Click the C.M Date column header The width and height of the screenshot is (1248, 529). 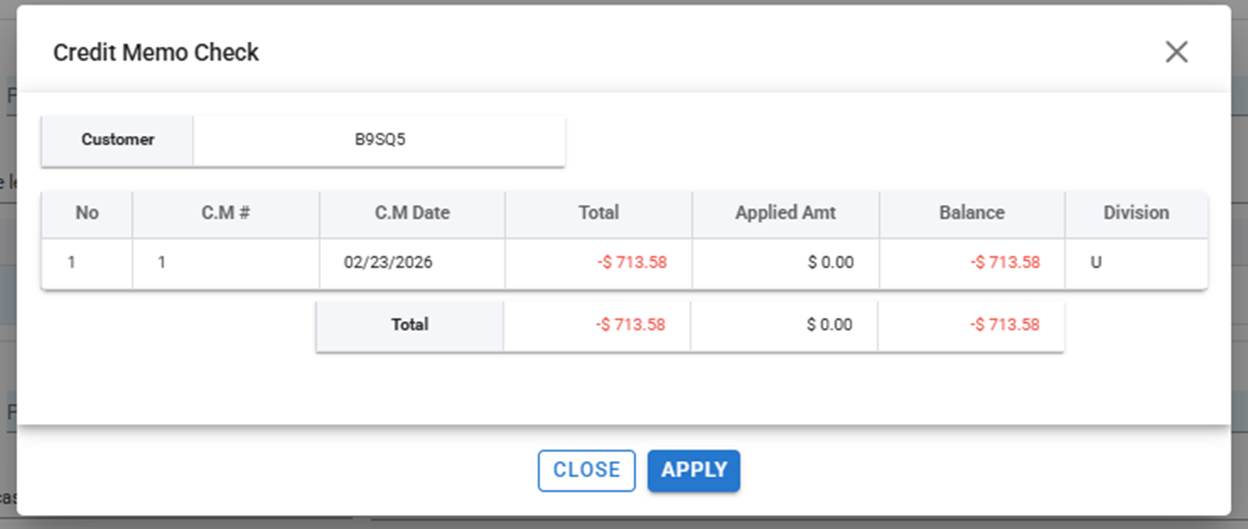[412, 212]
